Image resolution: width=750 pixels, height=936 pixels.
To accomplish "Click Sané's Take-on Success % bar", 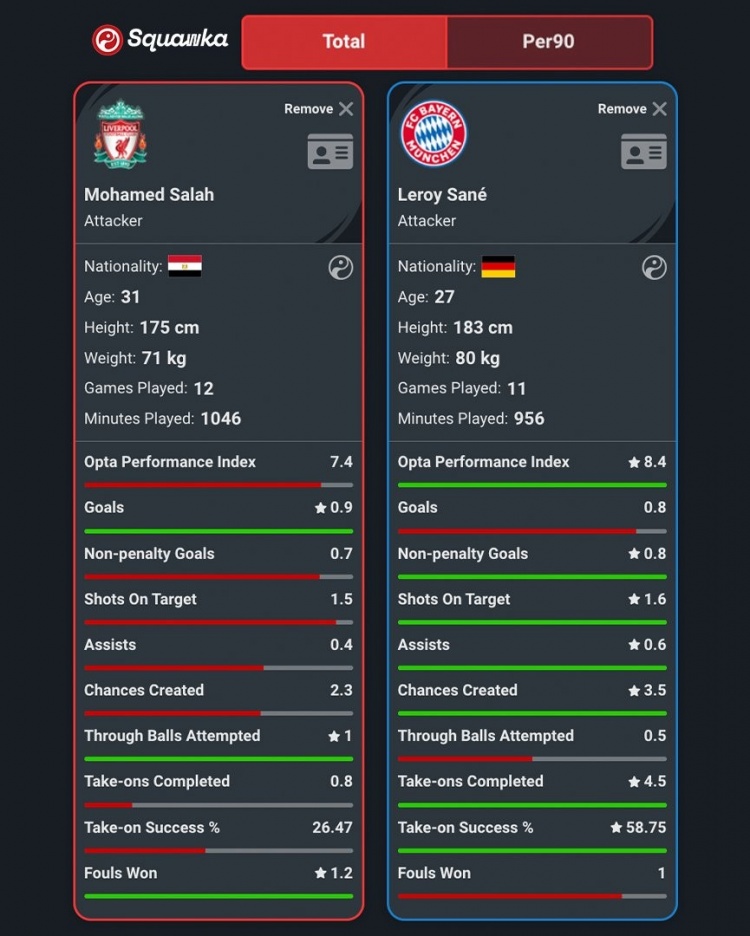I will pyautogui.click(x=532, y=851).
